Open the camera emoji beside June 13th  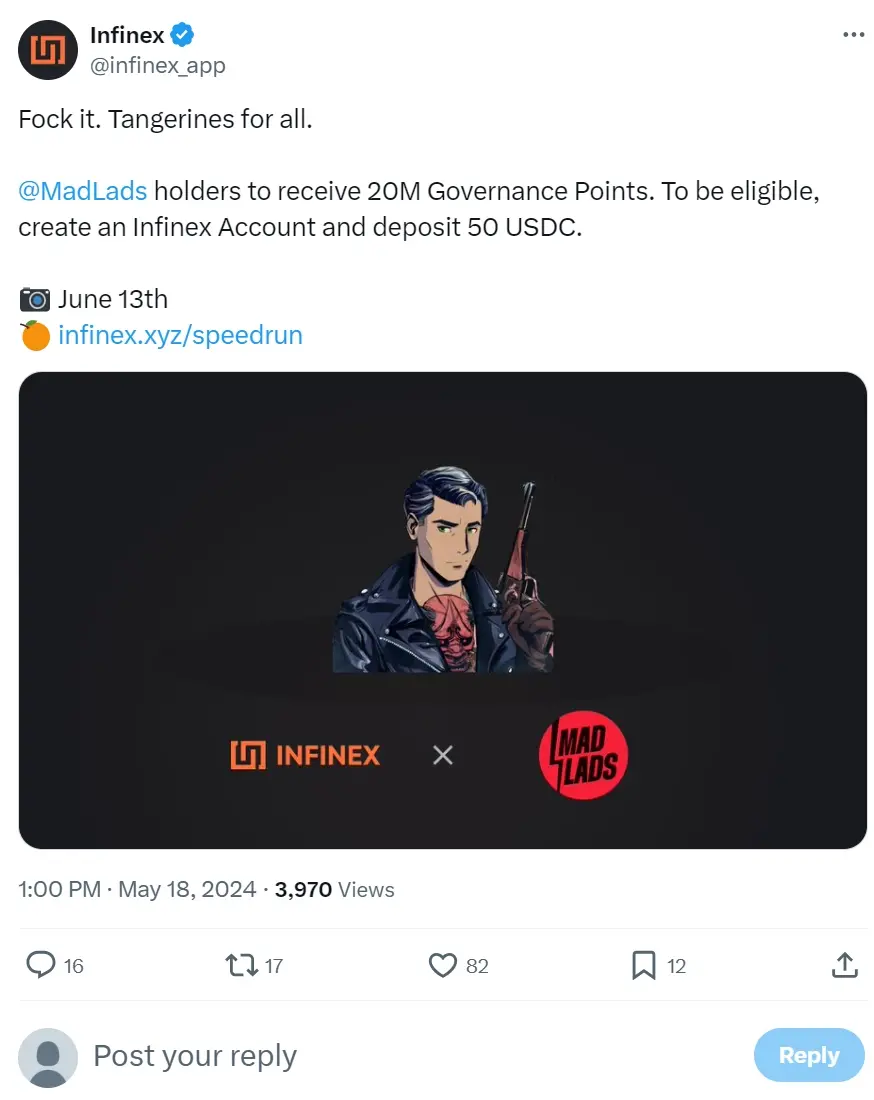35,298
